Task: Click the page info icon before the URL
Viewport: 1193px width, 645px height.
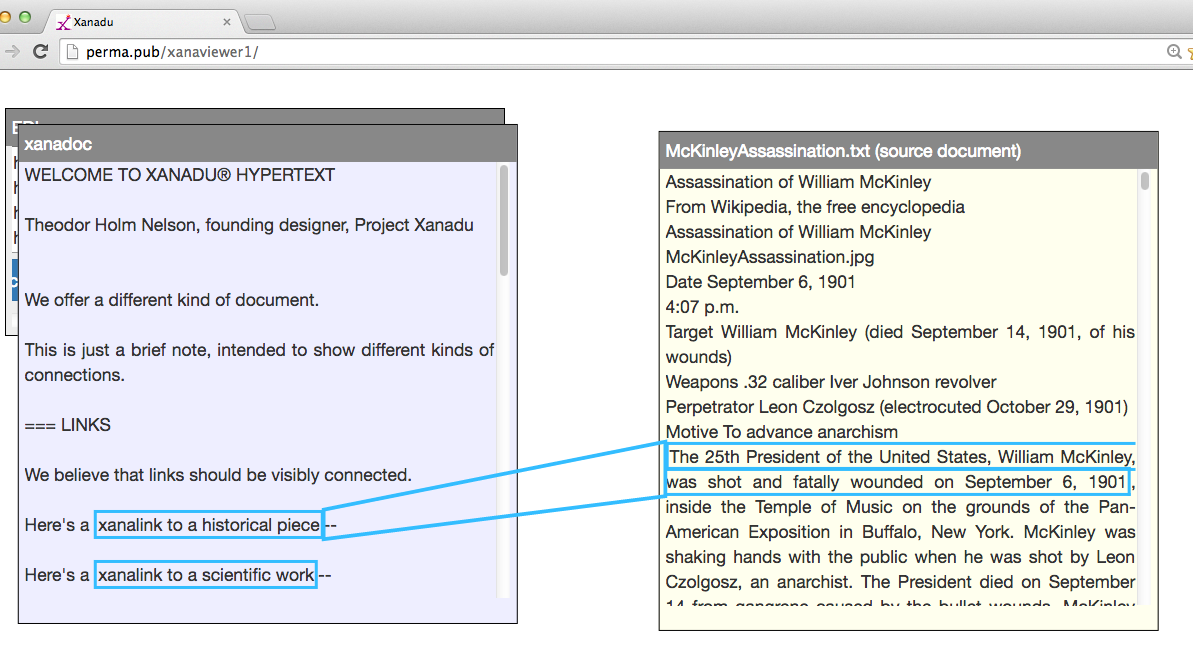Action: pos(72,52)
